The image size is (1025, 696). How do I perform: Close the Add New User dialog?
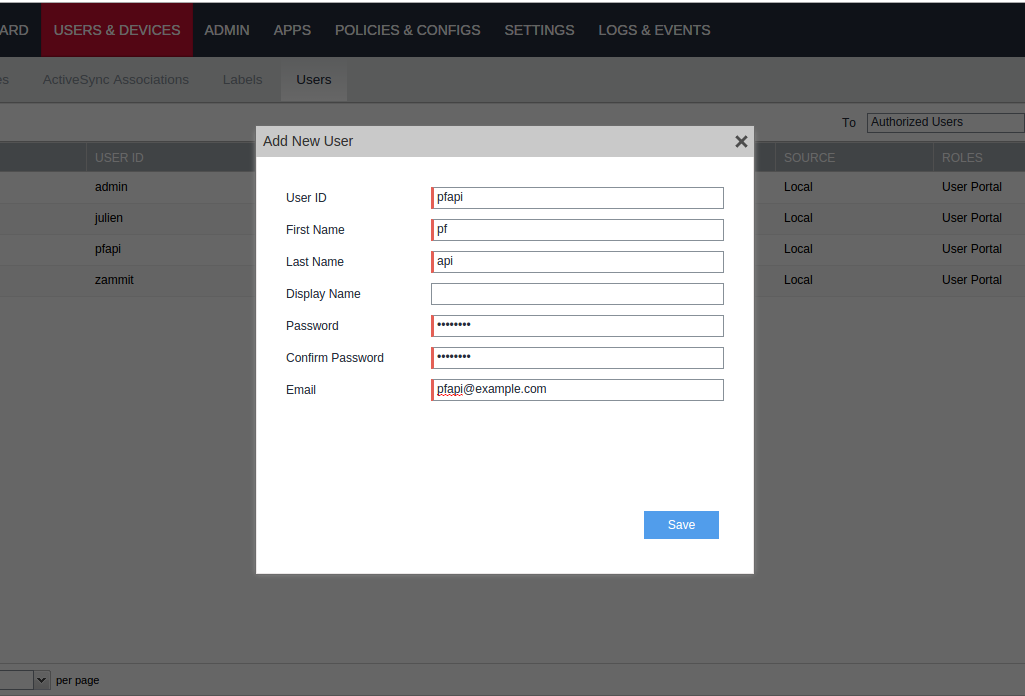tap(741, 142)
